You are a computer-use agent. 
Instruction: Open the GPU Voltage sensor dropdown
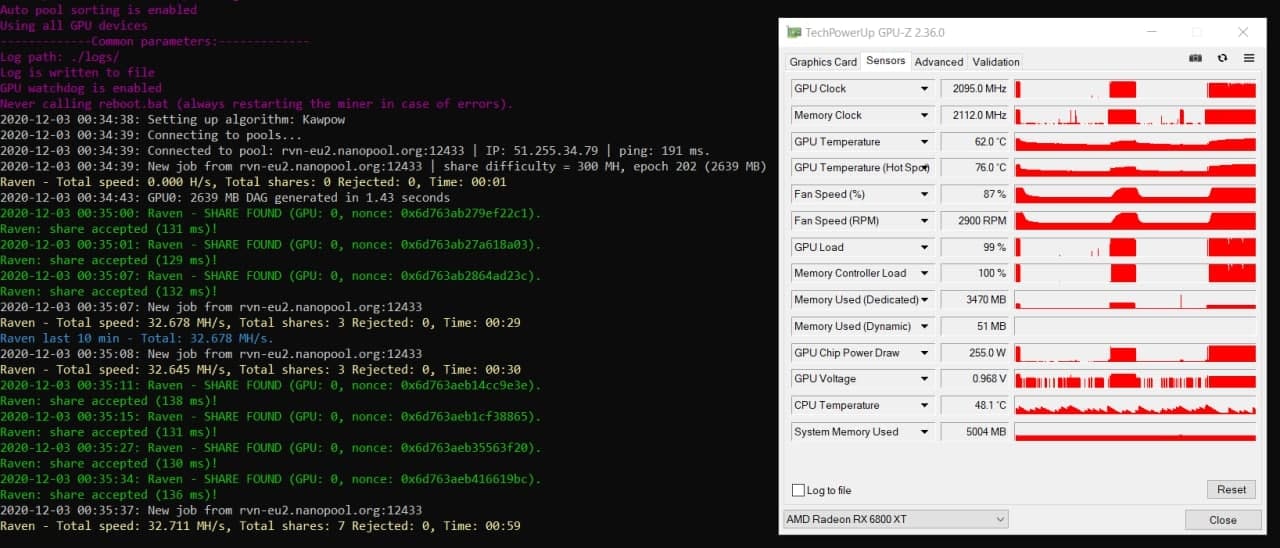[x=925, y=379]
